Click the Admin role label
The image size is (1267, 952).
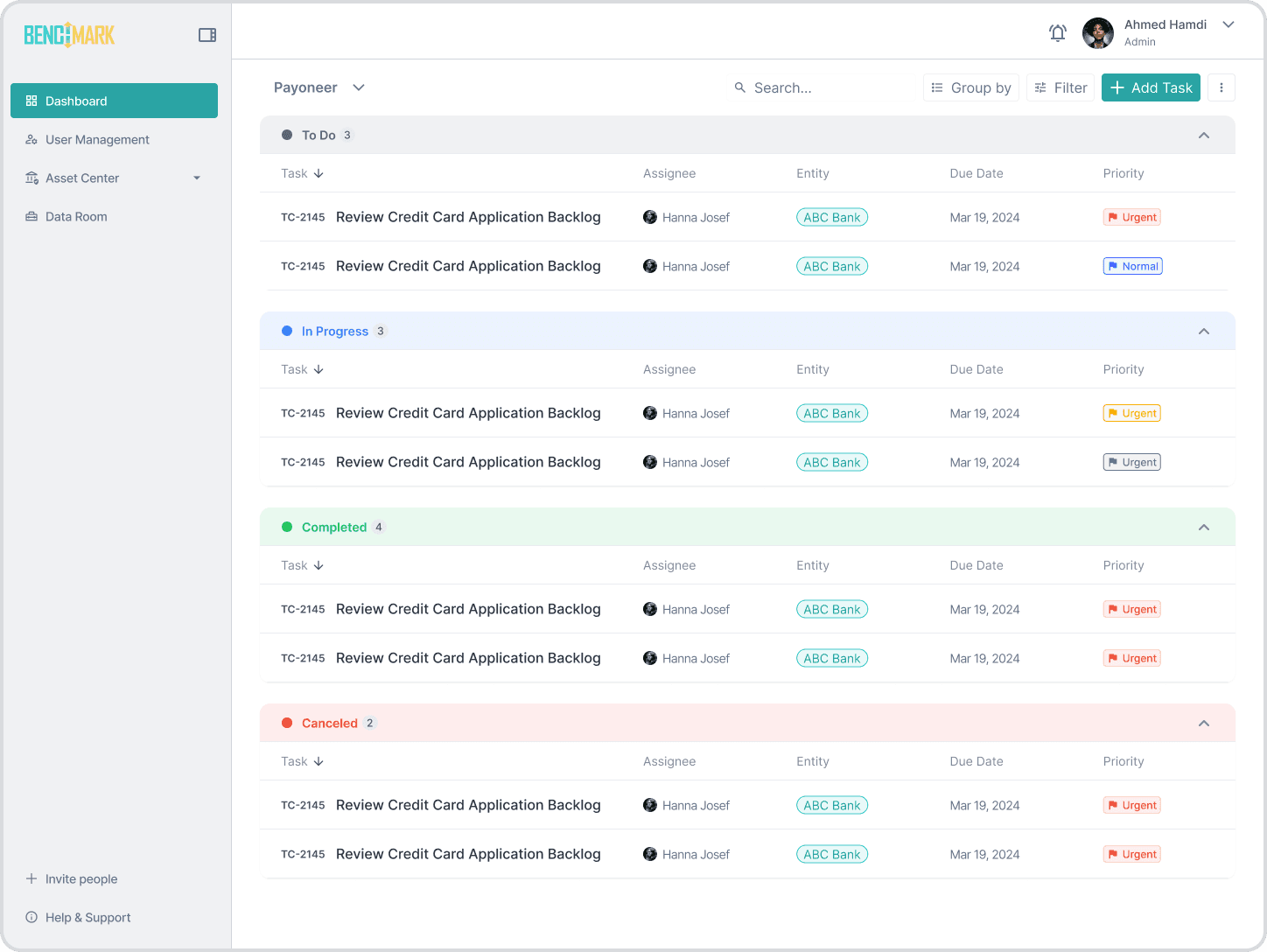click(x=1140, y=42)
